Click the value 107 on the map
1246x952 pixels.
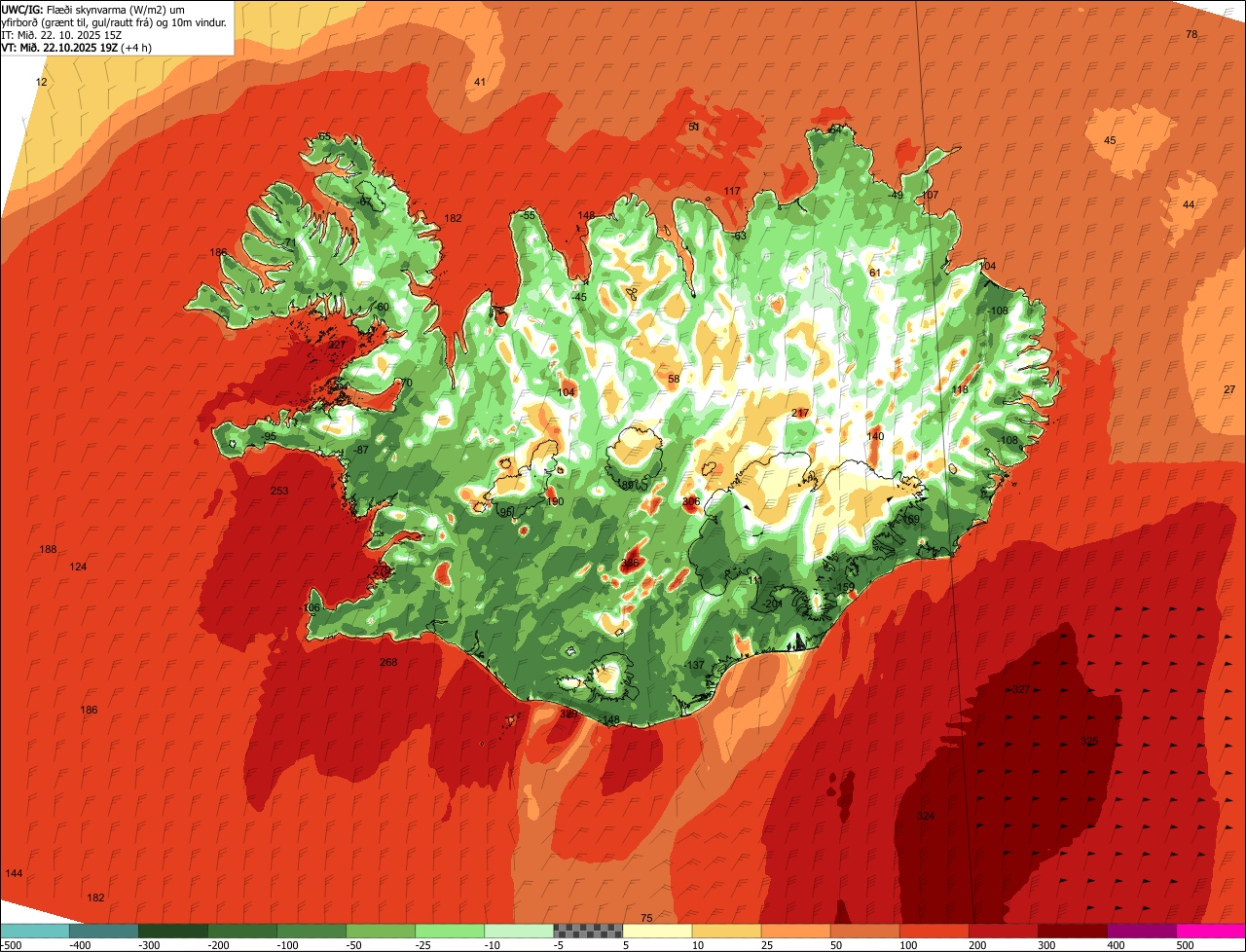930,196
